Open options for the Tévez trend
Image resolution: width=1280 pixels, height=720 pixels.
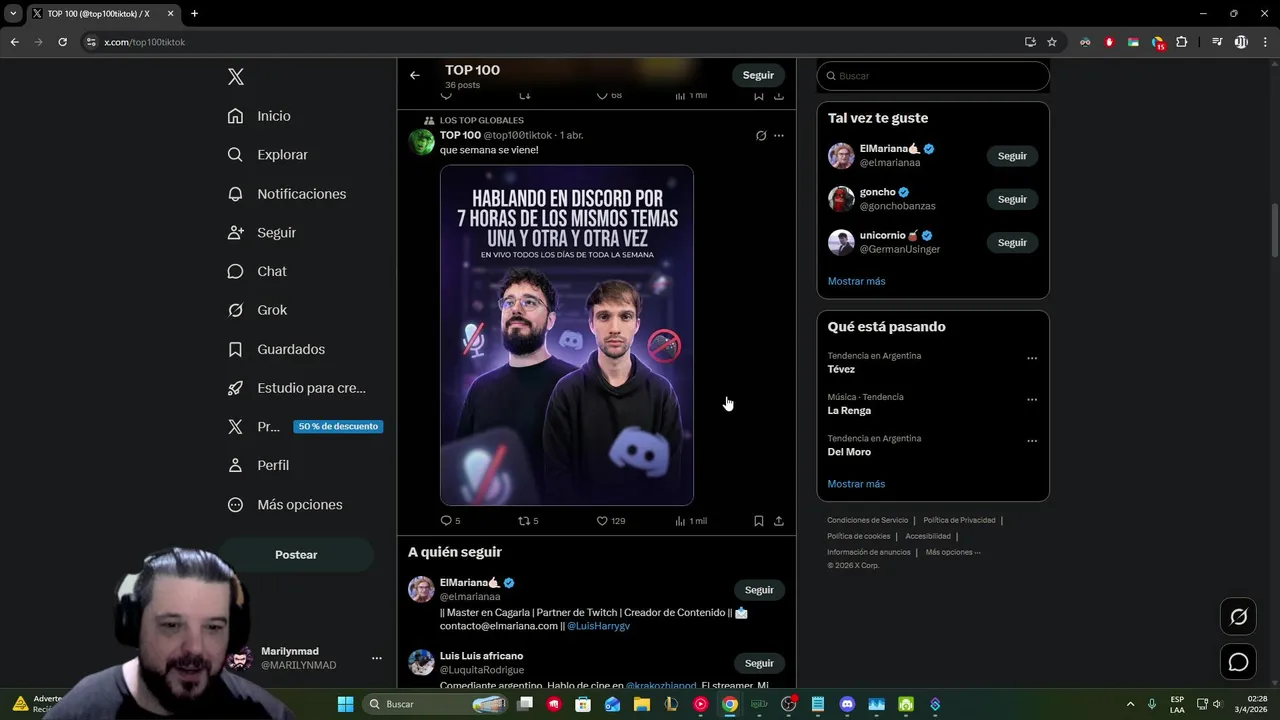[1032, 358]
